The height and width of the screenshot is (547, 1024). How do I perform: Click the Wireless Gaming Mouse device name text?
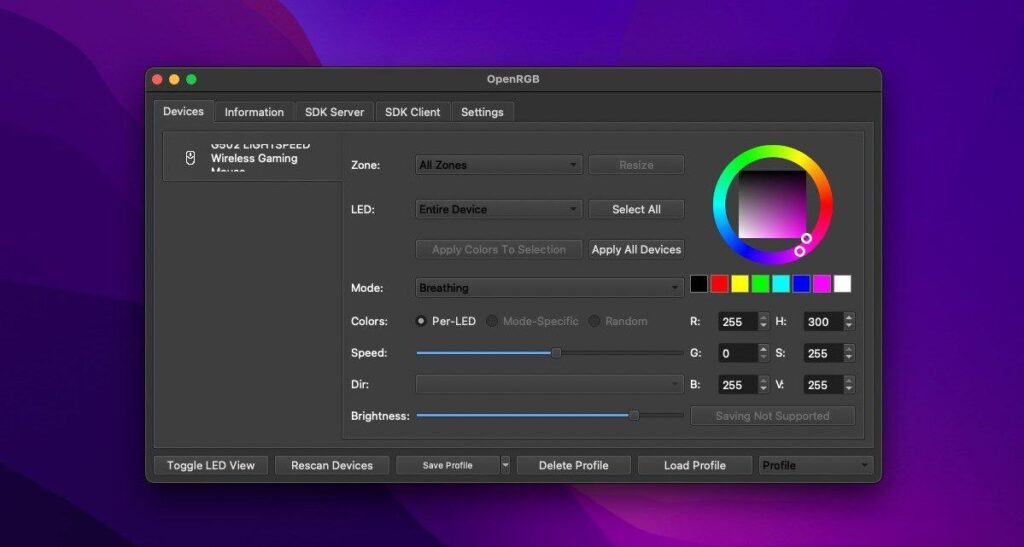pyautogui.click(x=254, y=159)
